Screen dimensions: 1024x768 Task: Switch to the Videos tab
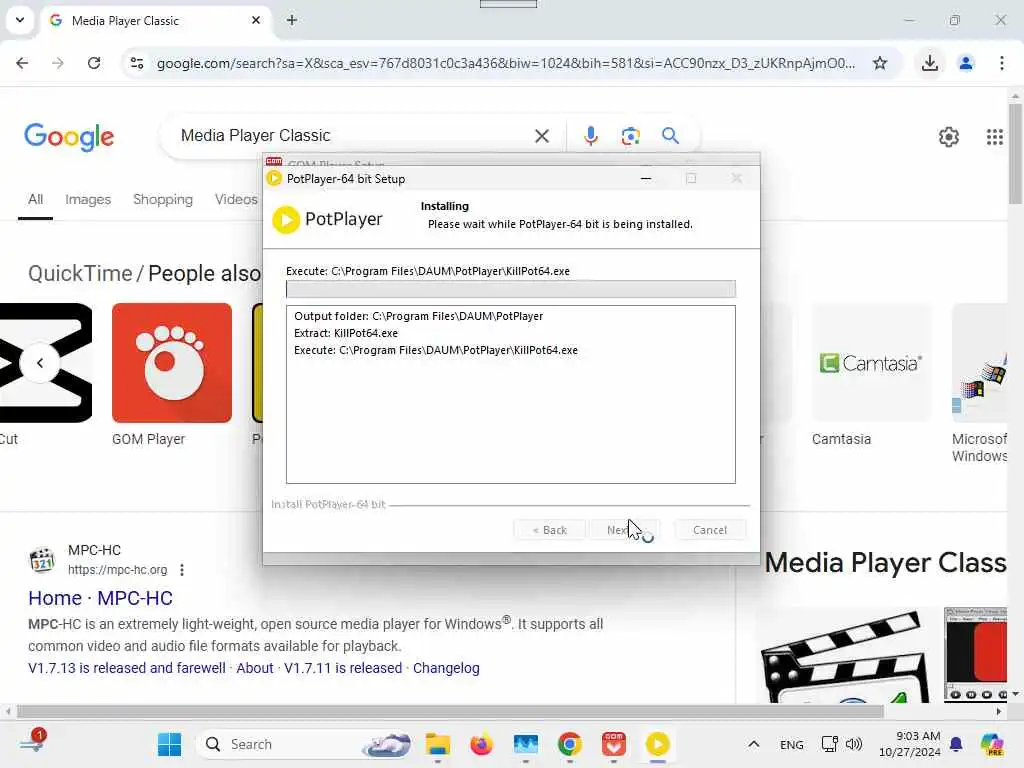point(236,200)
